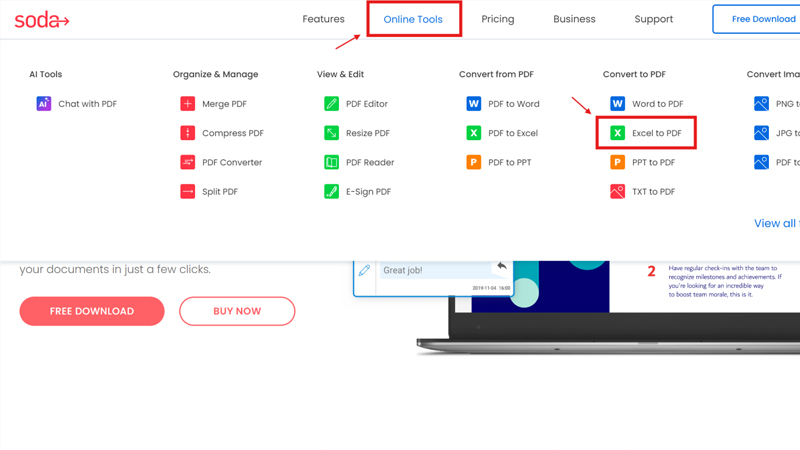Viewport: 800px width, 450px height.
Task: Click the View all link
Action: (775, 223)
